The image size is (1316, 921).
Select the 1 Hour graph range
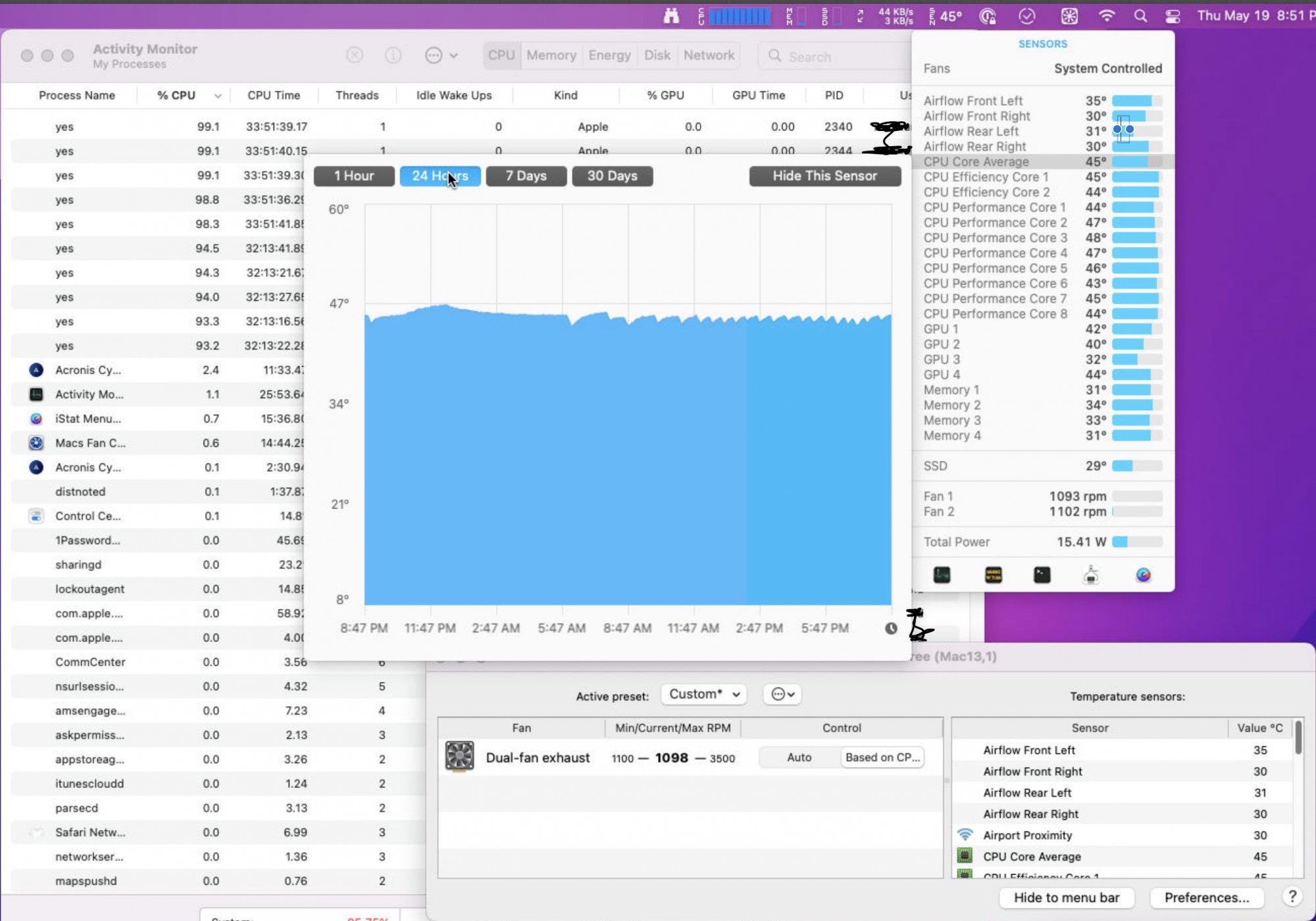(354, 176)
